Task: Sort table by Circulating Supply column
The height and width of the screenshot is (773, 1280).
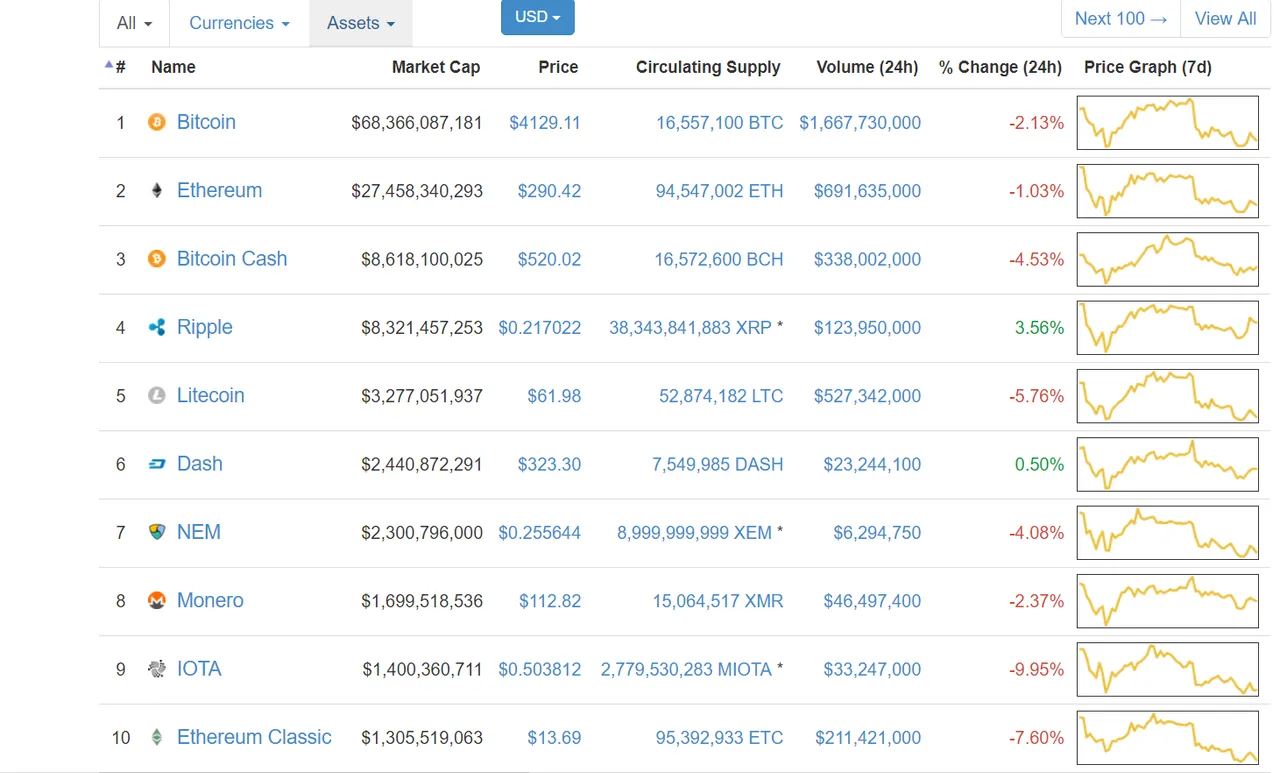Action: (x=708, y=67)
